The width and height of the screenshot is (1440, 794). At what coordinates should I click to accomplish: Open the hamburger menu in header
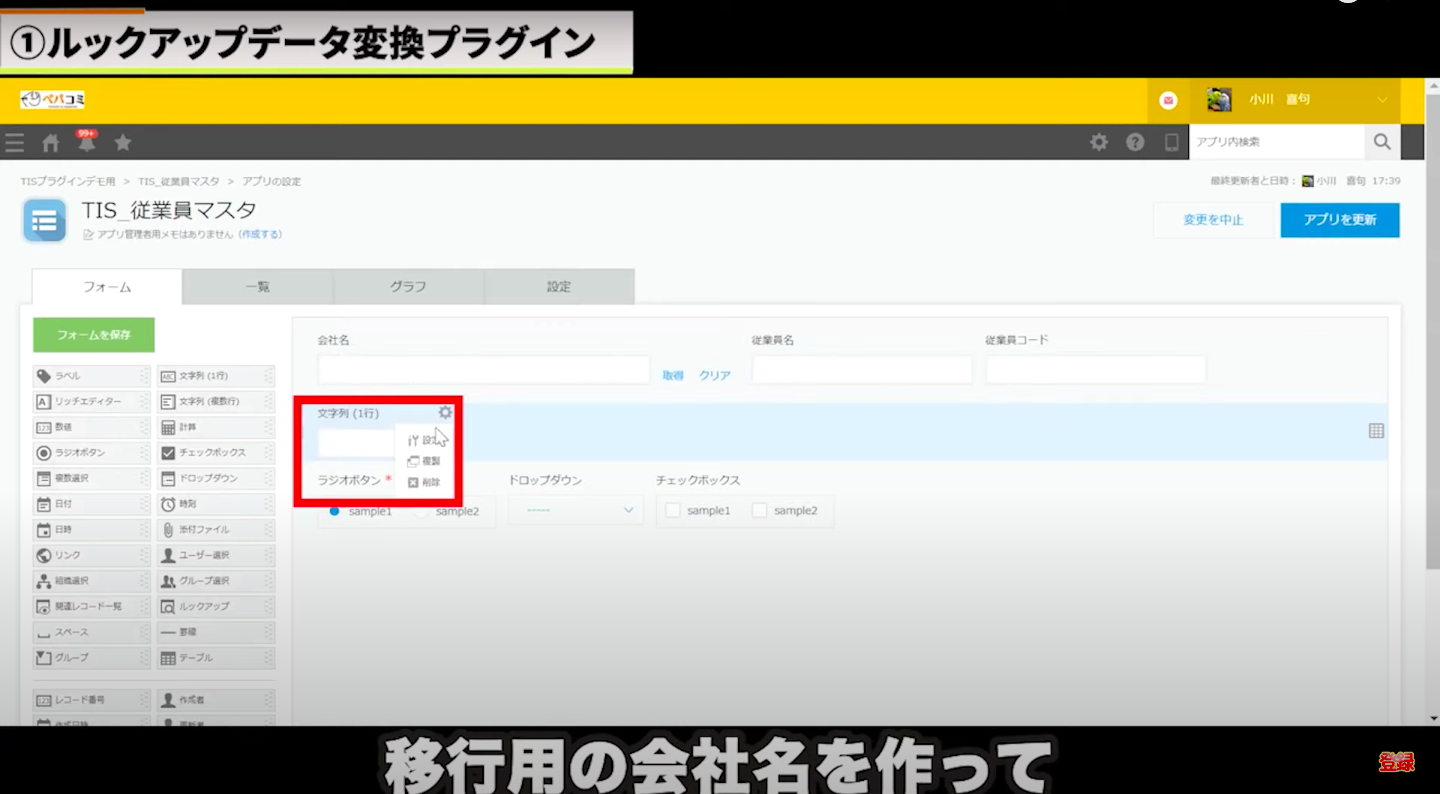15,143
